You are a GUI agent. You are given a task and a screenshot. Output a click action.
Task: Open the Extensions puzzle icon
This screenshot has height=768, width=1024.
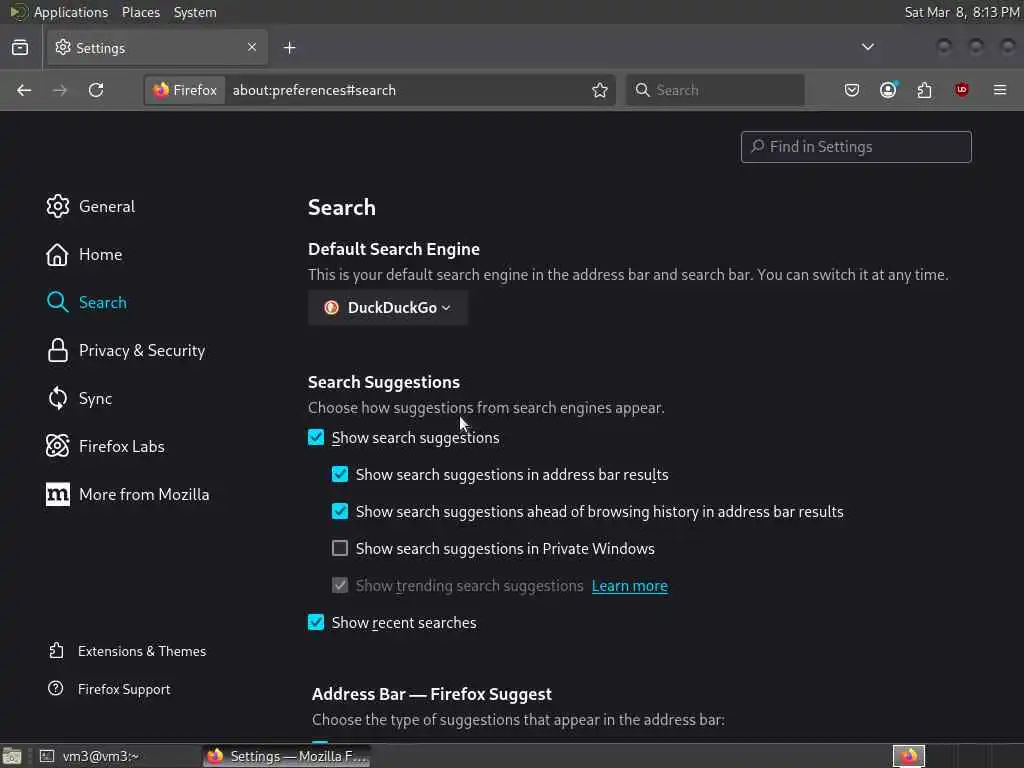coord(924,90)
